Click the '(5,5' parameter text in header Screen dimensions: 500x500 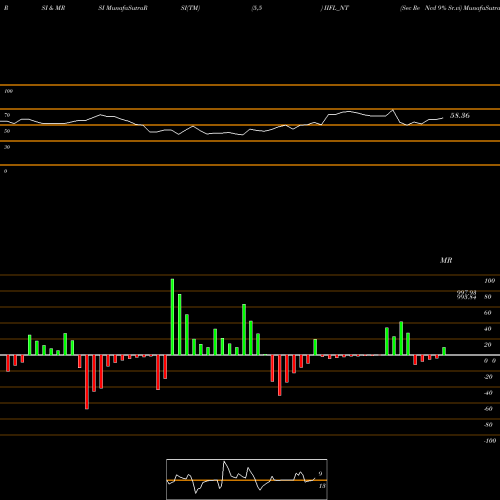257,8
